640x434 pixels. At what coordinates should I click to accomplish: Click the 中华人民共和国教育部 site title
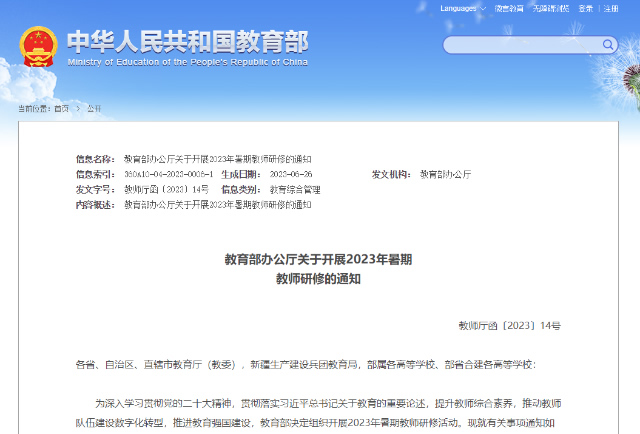pos(188,42)
